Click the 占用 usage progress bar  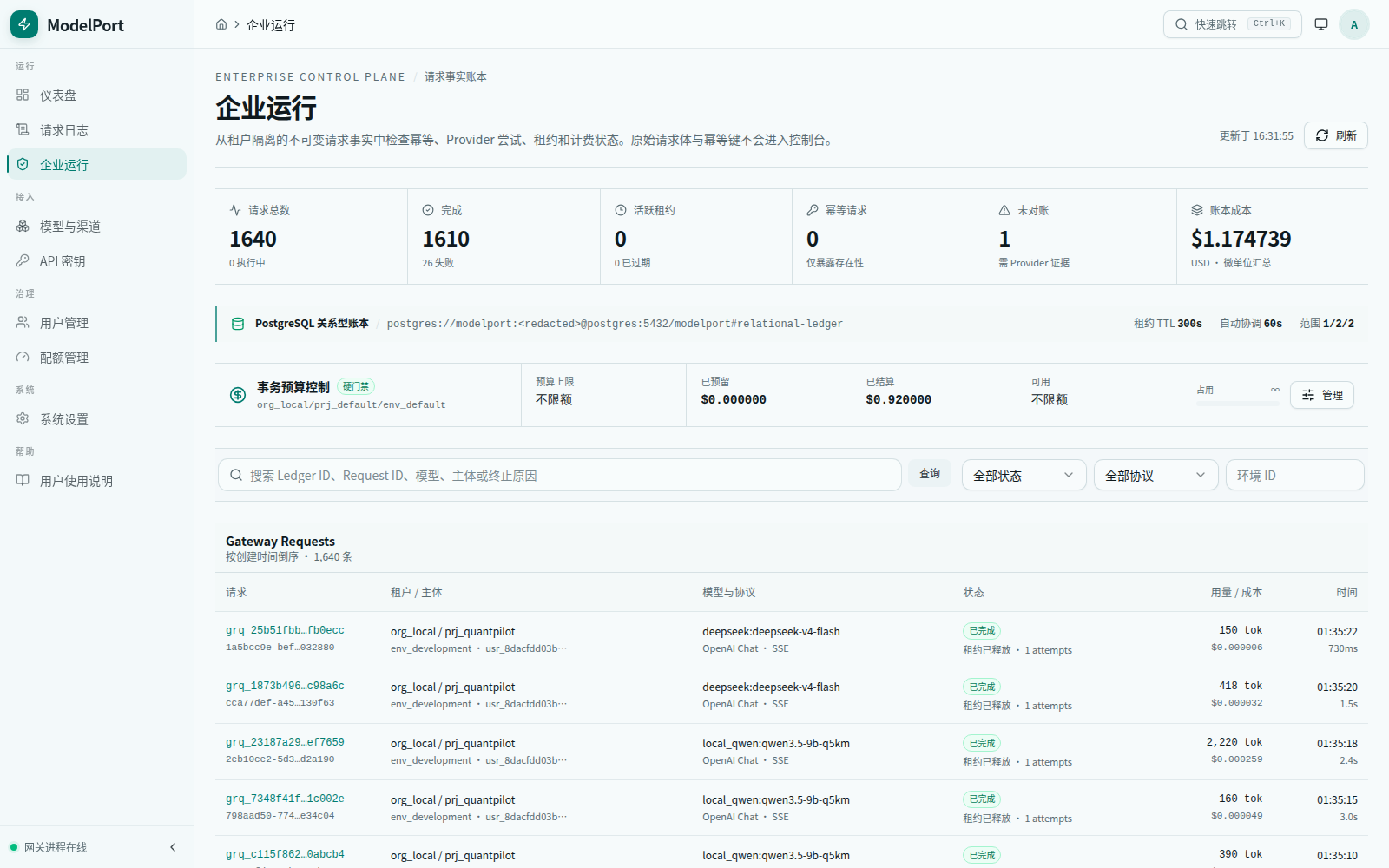pyautogui.click(x=1238, y=403)
